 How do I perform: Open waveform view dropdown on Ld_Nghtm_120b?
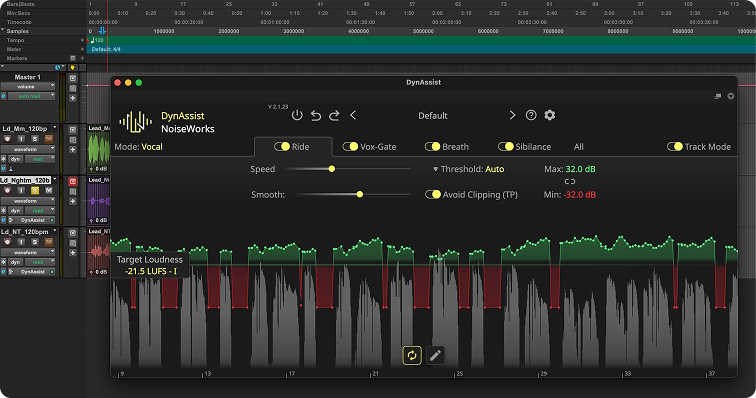[28, 201]
